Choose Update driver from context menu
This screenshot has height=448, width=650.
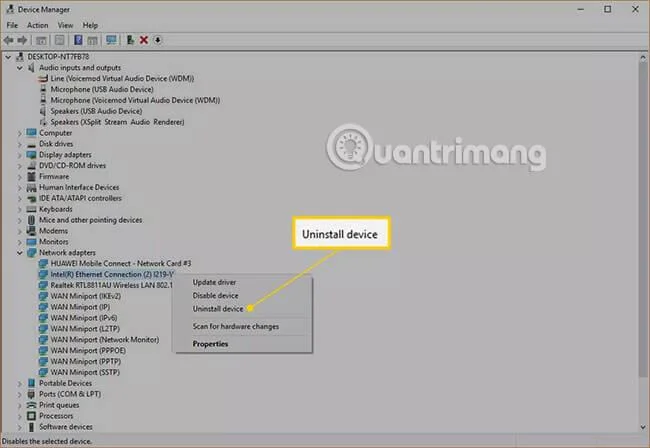[214, 282]
